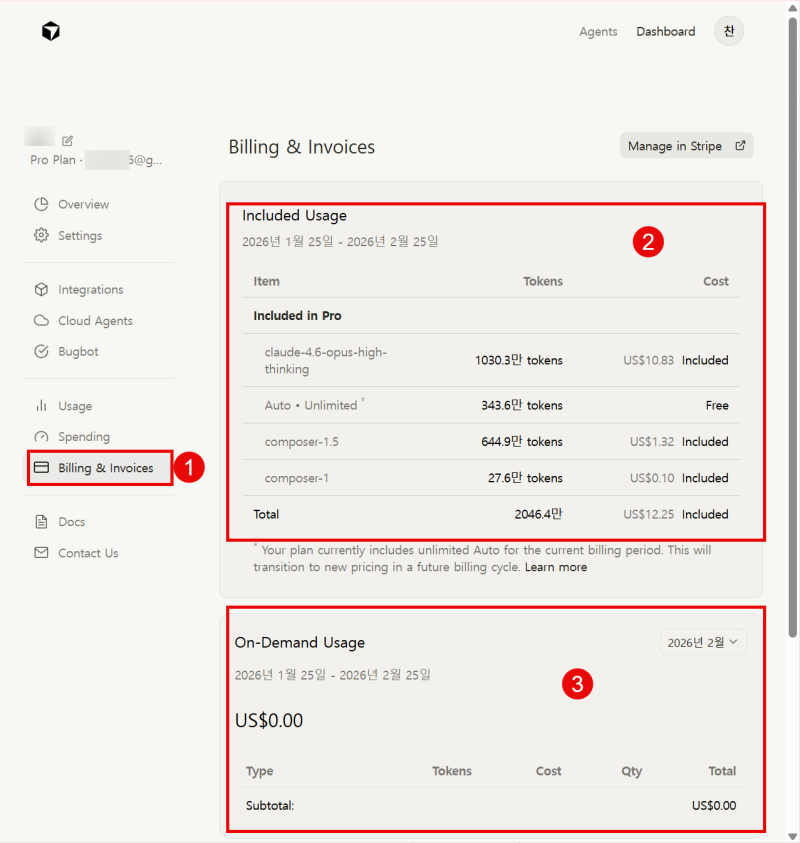Click the On-Demand Usage heading
This screenshot has height=843, width=800.
point(299,642)
